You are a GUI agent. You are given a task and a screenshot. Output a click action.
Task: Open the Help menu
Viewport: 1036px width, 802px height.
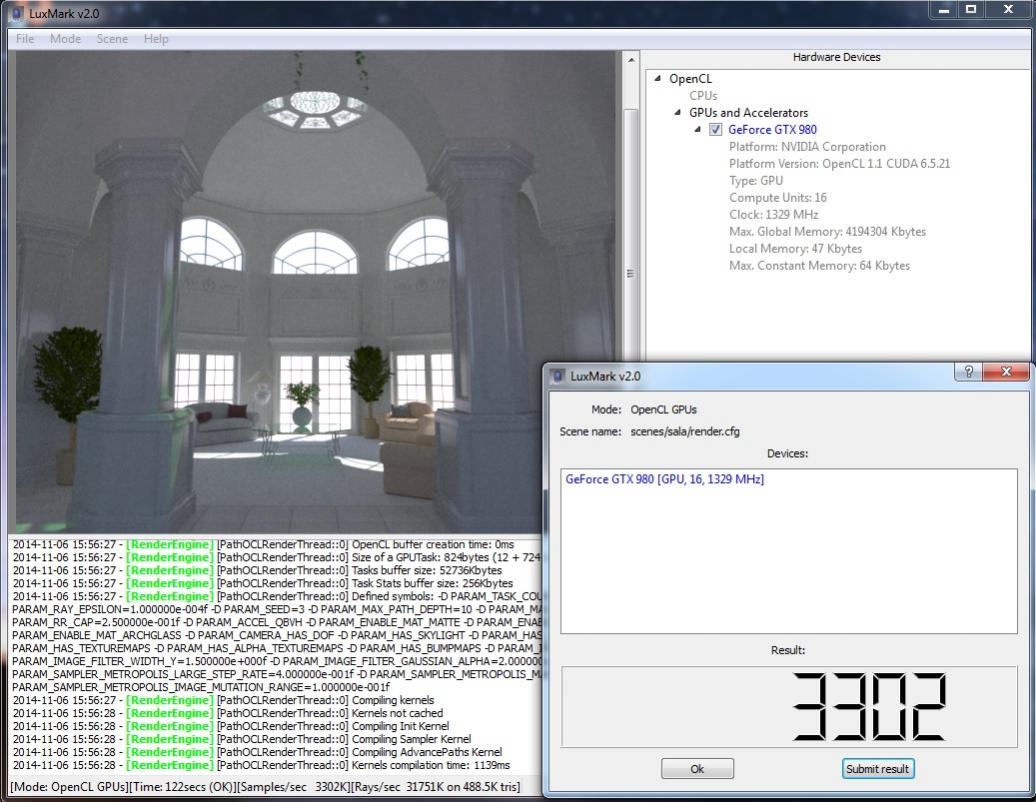coord(156,39)
